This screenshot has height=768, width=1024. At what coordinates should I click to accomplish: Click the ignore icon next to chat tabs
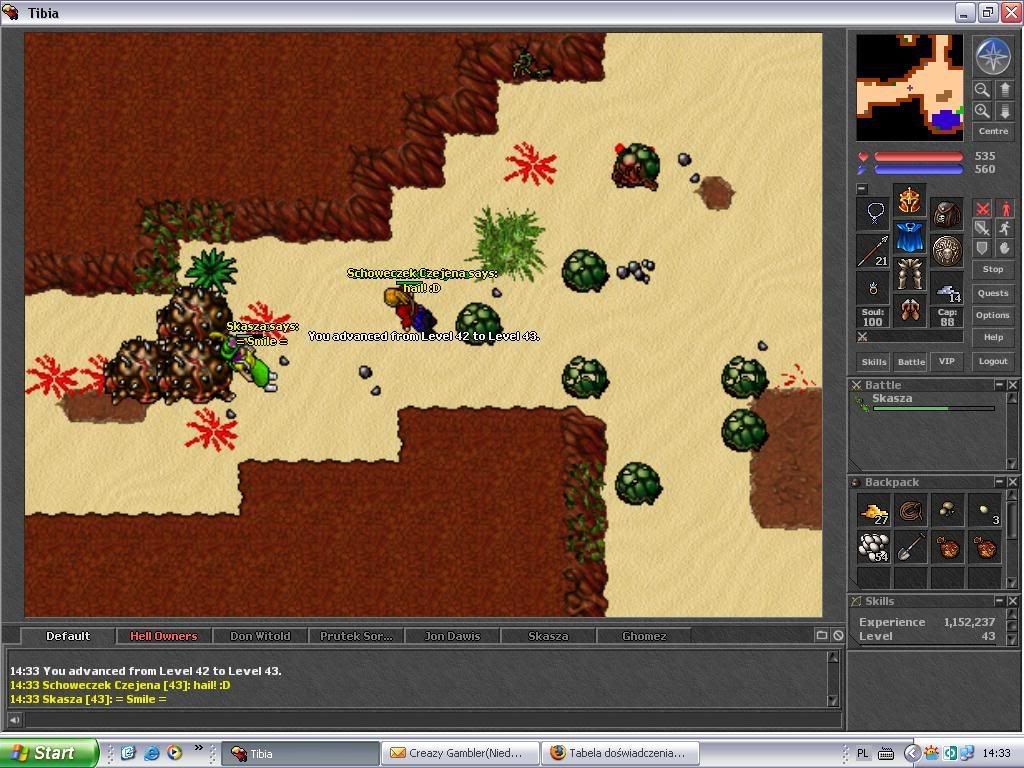click(x=838, y=635)
